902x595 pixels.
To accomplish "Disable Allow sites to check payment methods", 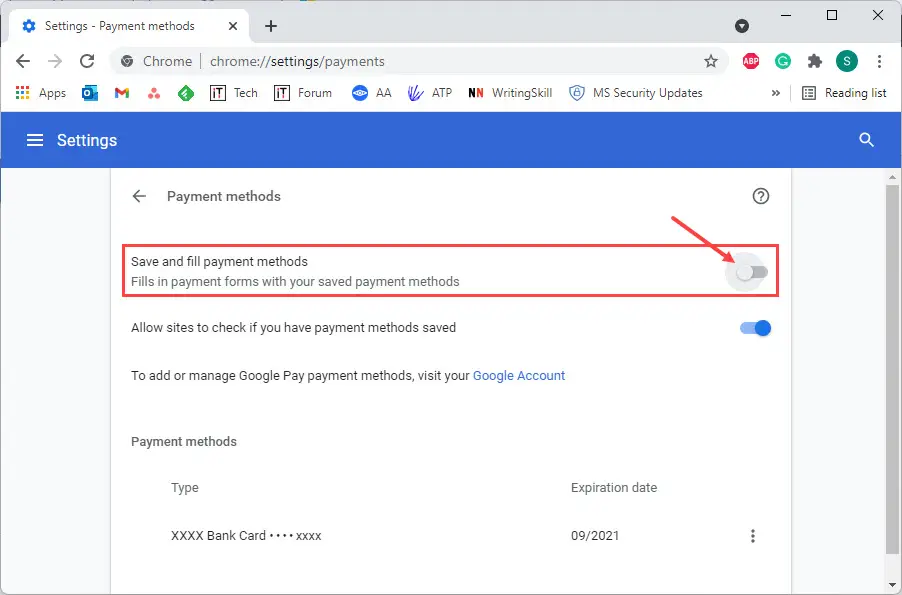I will coord(755,328).
